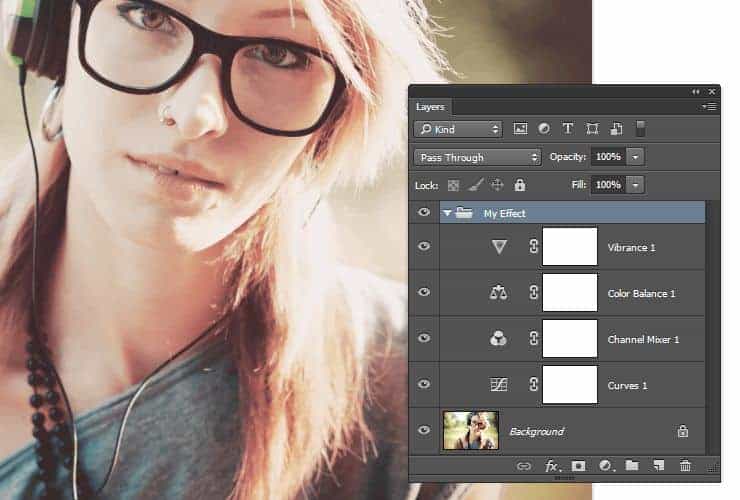Viewport: 740px width, 500px height.
Task: Select the Channel Mixer 1 mask thumbnail
Action: [570, 339]
